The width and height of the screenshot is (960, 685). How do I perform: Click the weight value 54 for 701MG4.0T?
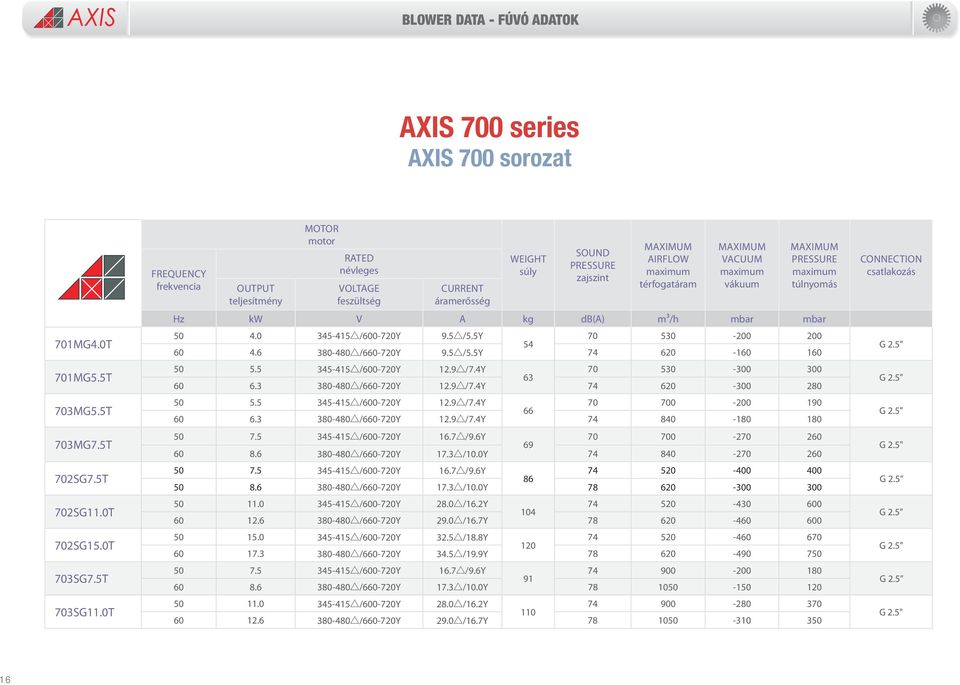coord(528,344)
